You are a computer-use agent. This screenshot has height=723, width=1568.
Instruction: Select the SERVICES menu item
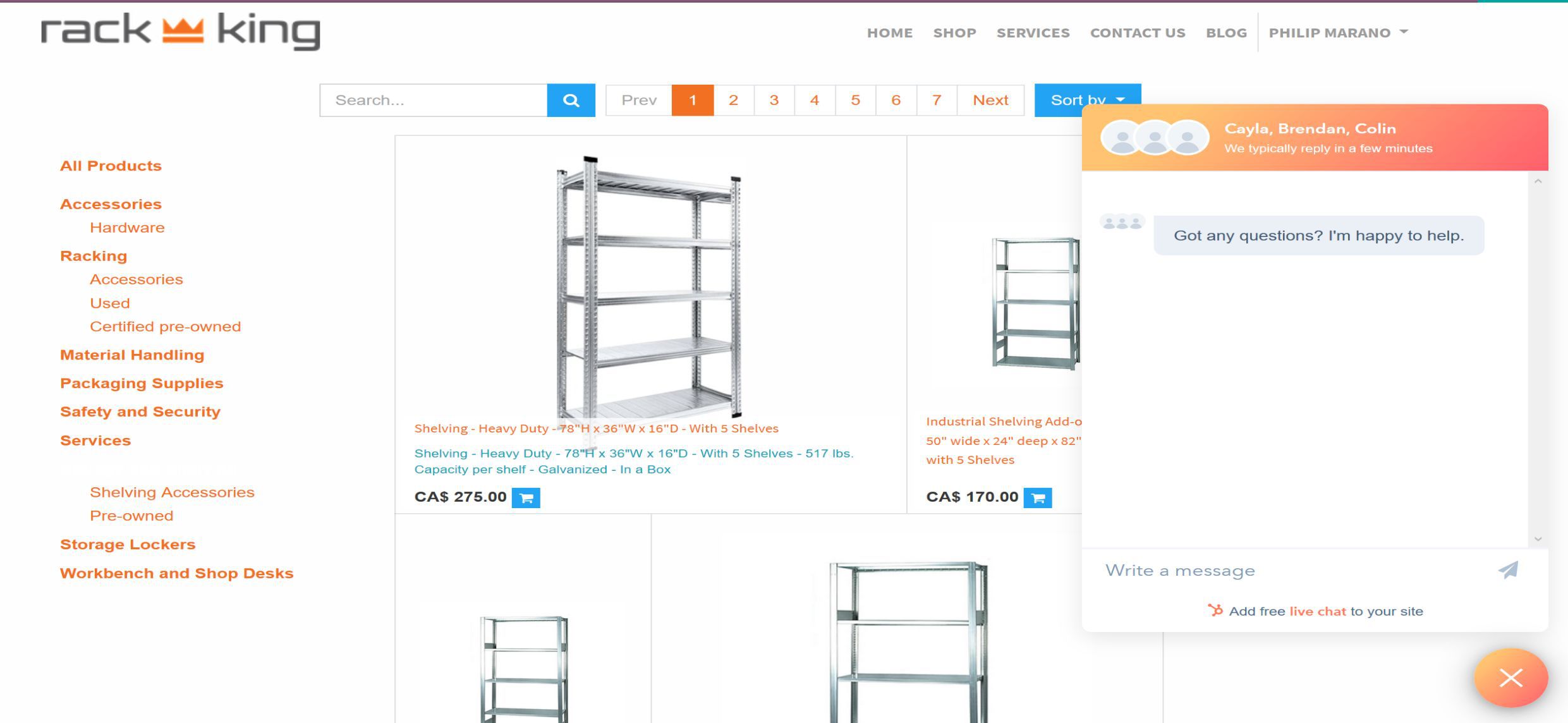[1033, 32]
